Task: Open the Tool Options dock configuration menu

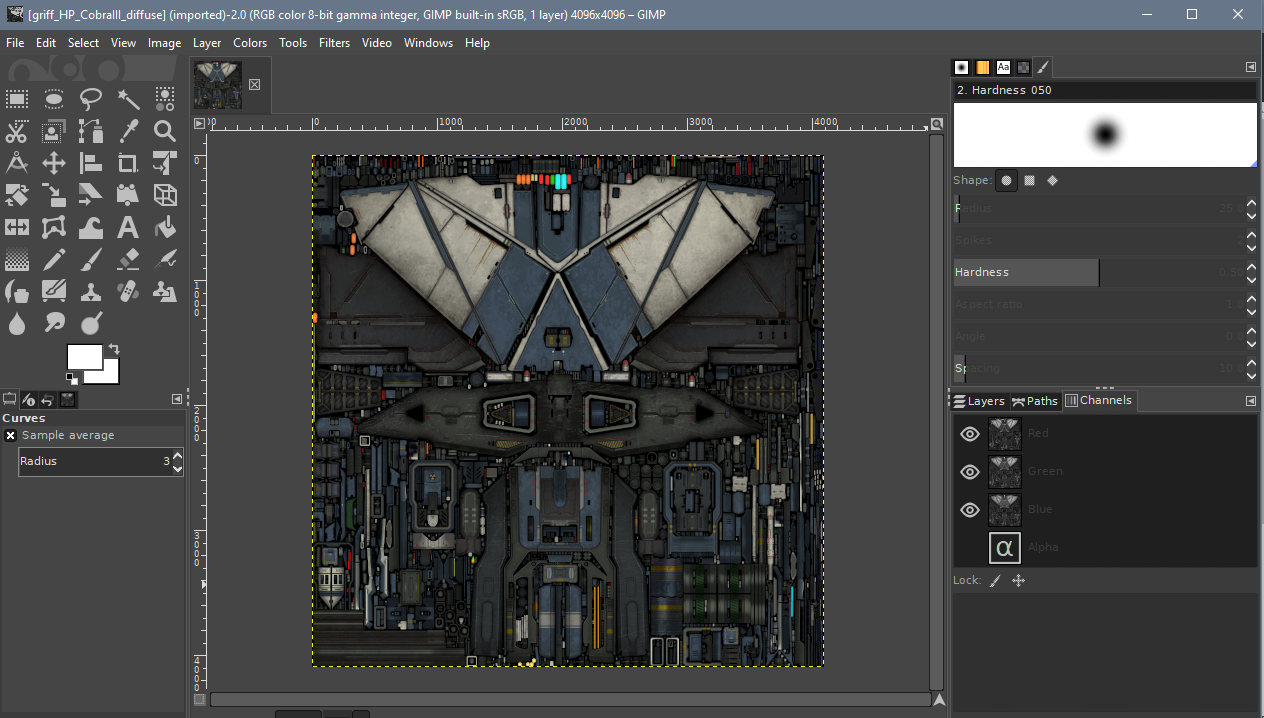Action: (x=177, y=400)
